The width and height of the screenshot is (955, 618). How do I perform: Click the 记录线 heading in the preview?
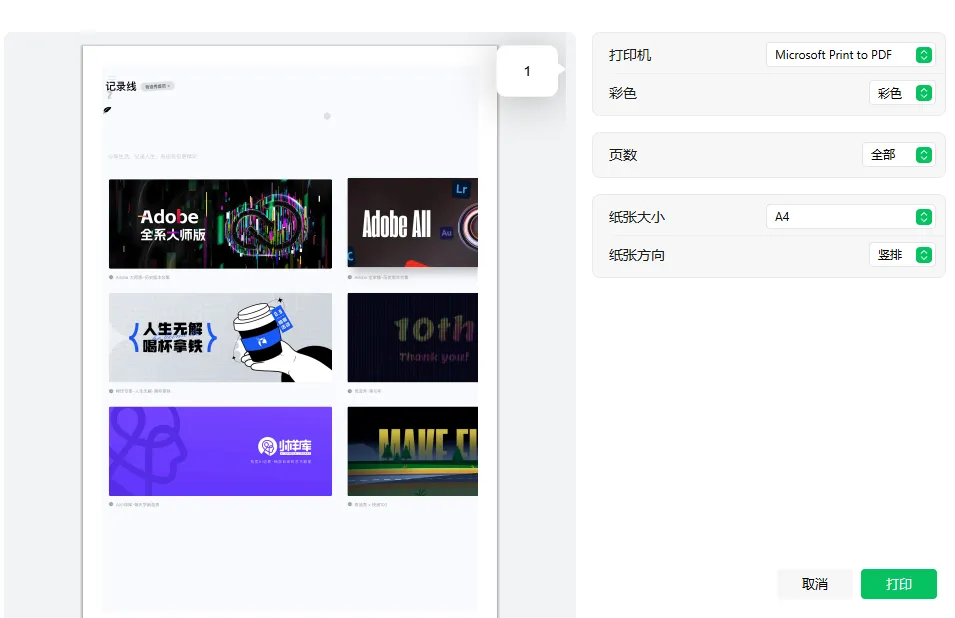click(x=121, y=86)
